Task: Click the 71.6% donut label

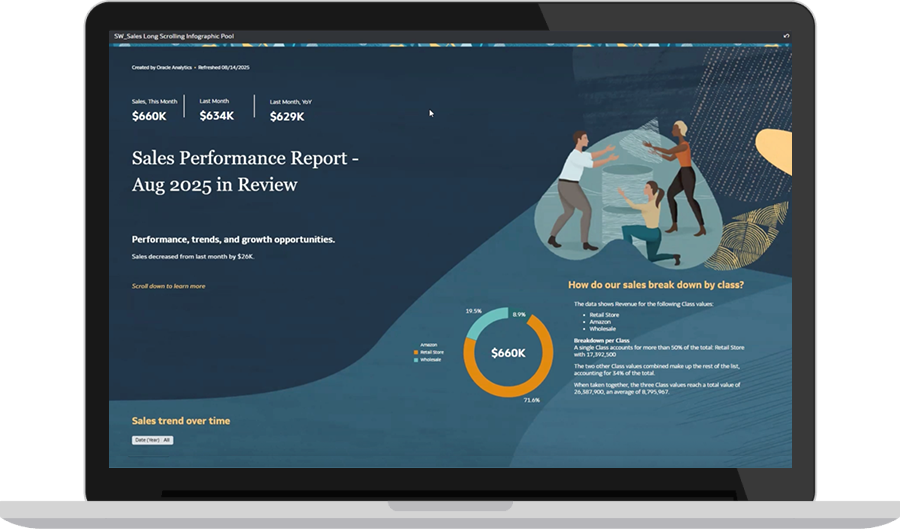Action: pyautogui.click(x=532, y=400)
